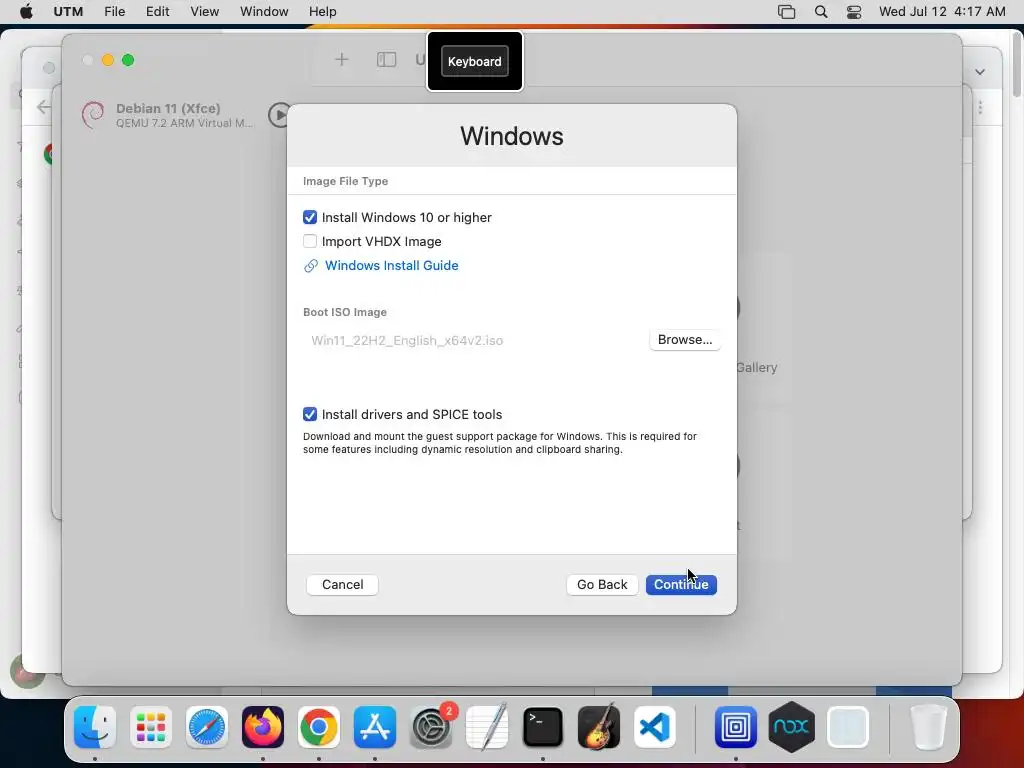Launch Firefox from the Dock
Screen dimensions: 1024x768
pos(263,727)
